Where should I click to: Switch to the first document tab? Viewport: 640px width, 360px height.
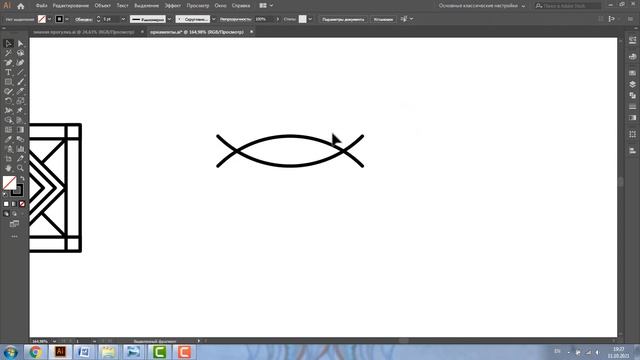tap(84, 32)
